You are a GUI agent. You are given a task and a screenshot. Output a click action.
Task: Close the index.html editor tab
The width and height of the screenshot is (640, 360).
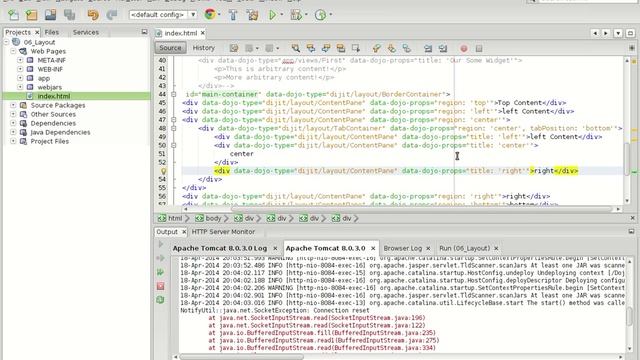coord(202,33)
